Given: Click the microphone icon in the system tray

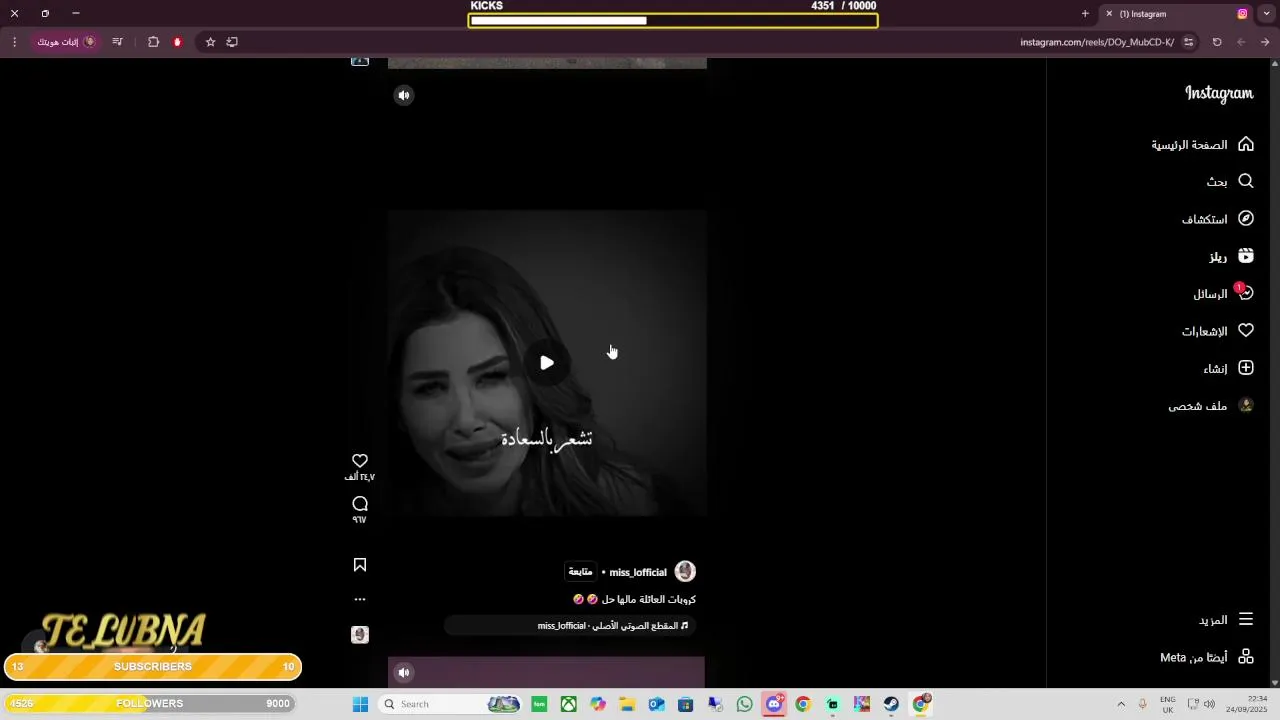Looking at the screenshot, I should click(1143, 704).
